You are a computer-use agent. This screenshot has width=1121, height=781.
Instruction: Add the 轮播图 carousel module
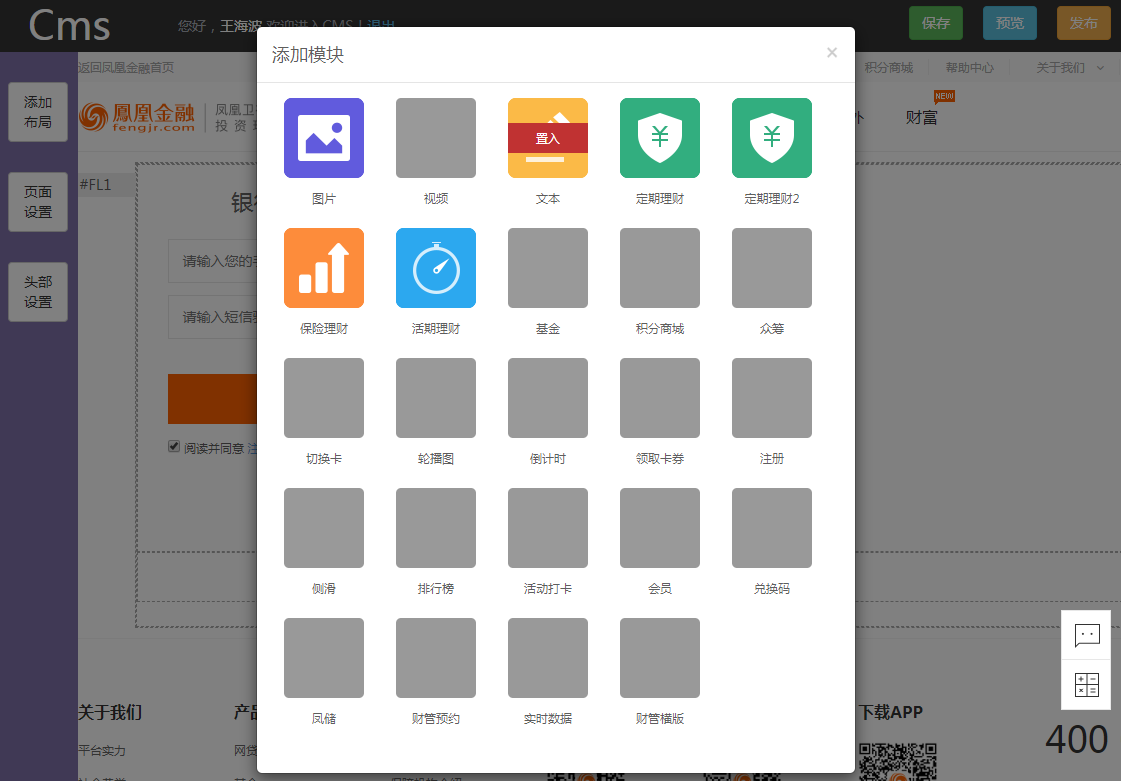pos(436,398)
